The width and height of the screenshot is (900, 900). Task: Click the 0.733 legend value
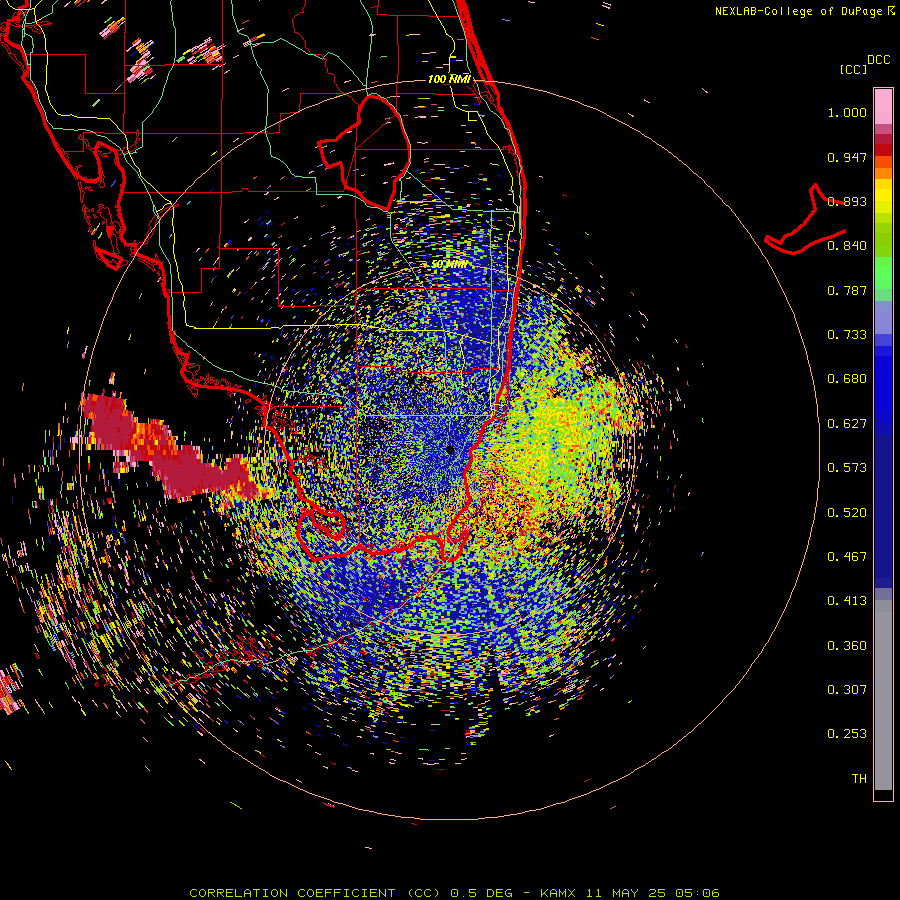pos(847,335)
